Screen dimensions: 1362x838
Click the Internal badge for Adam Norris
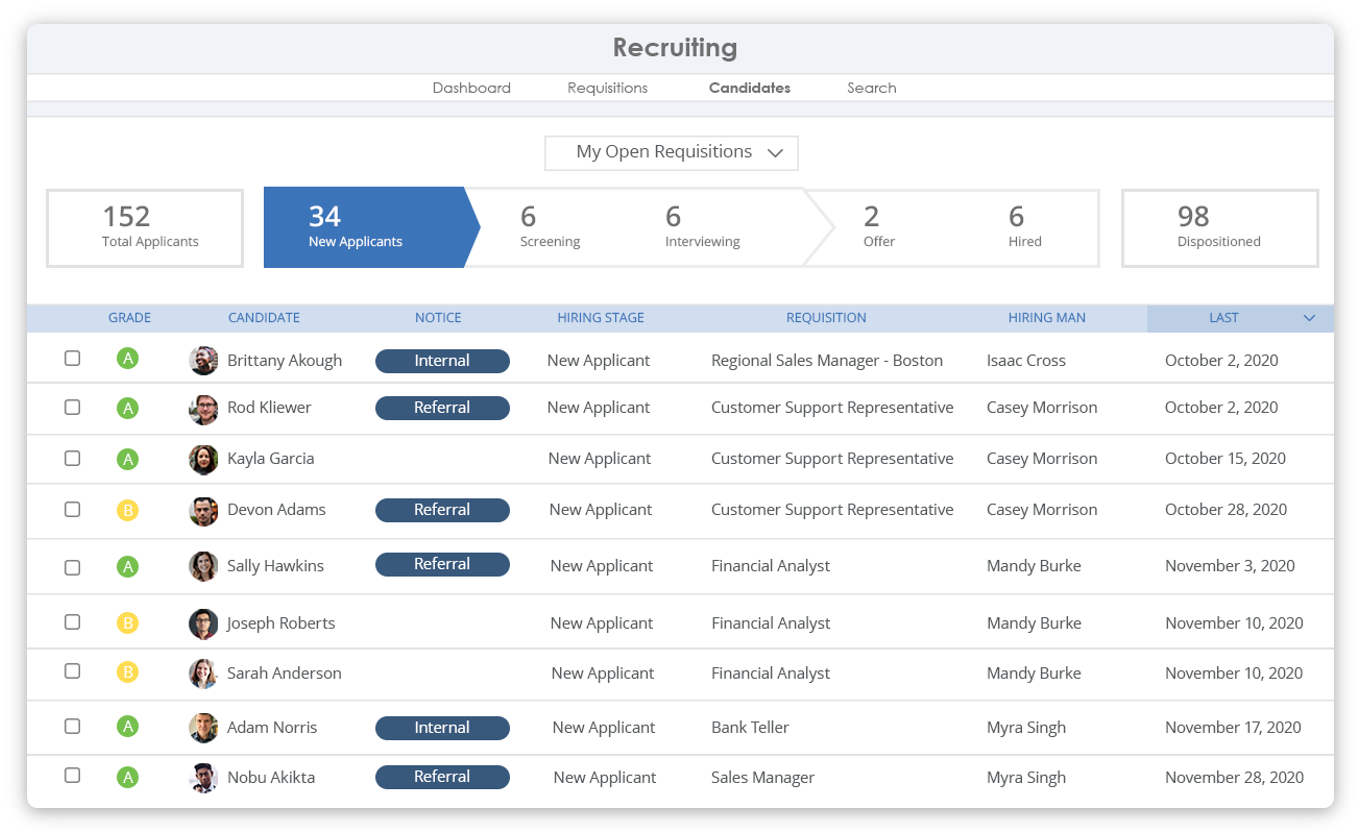pyautogui.click(x=442, y=727)
